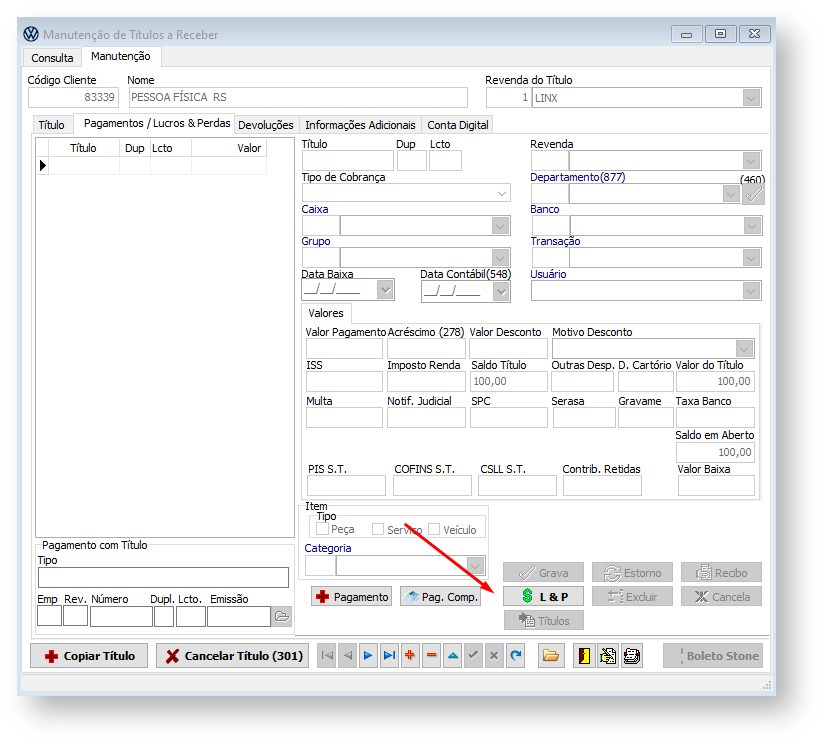The image size is (824, 744).
Task: Select the Manutenção tab
Action: [121, 56]
